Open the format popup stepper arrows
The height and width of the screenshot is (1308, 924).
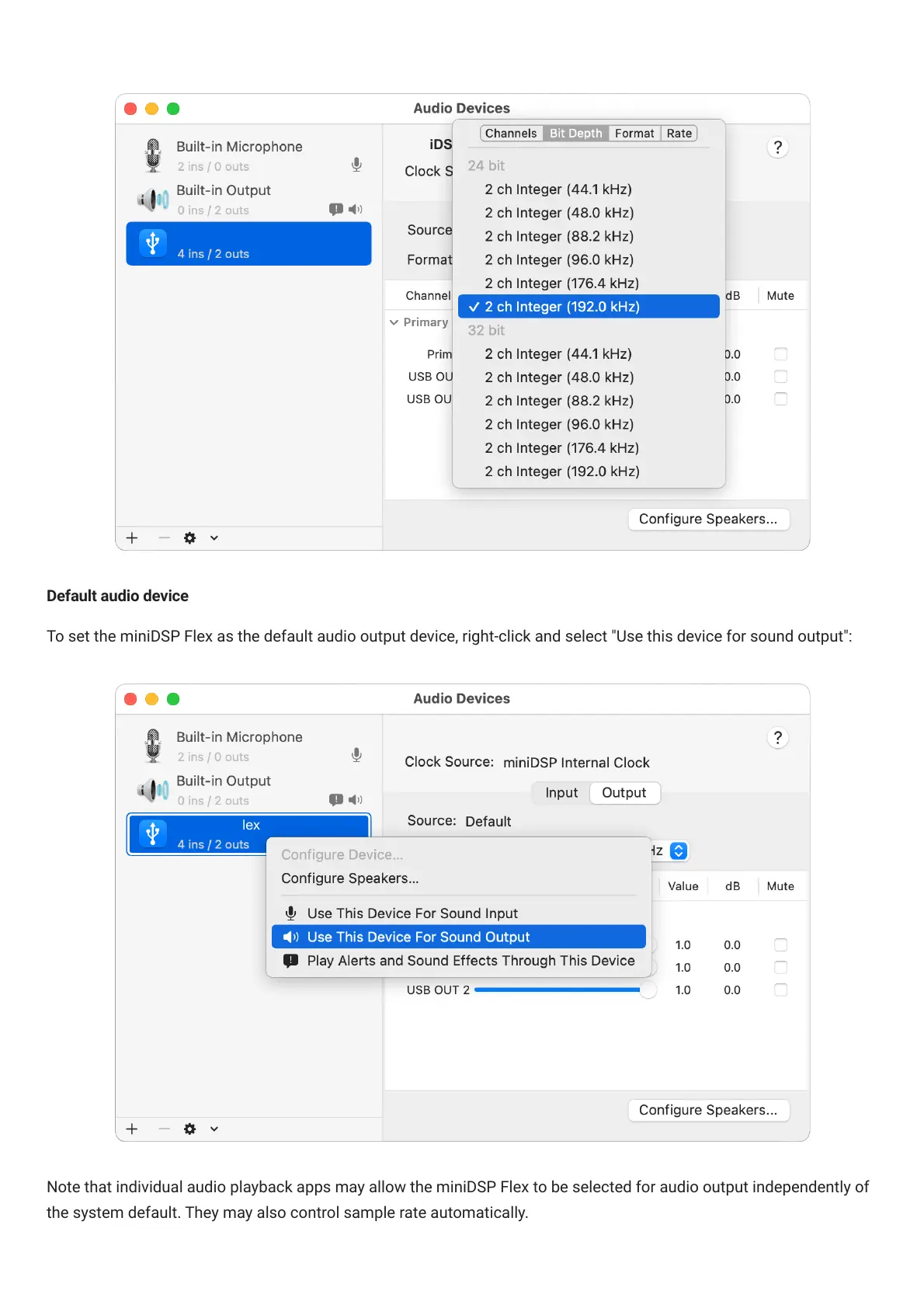point(678,851)
